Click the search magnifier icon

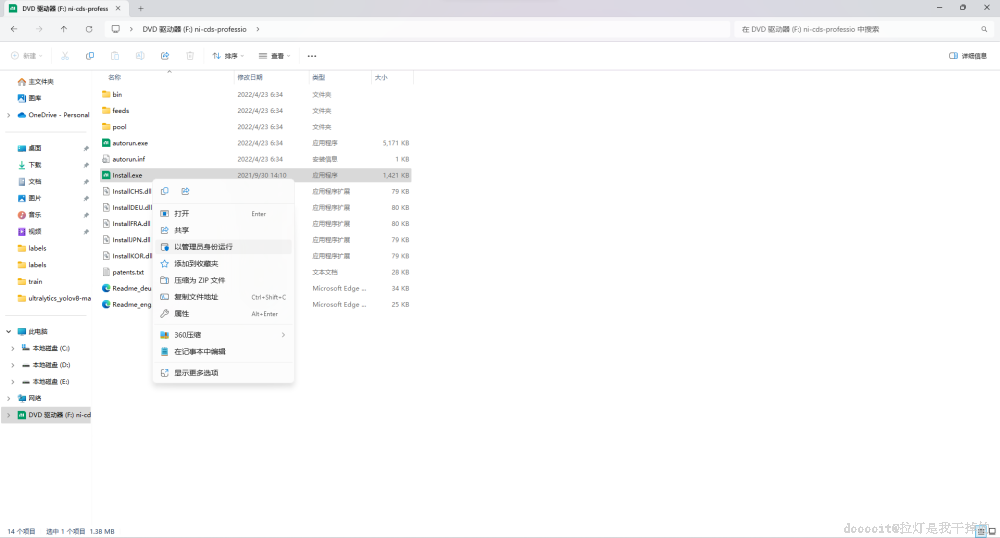(984, 29)
